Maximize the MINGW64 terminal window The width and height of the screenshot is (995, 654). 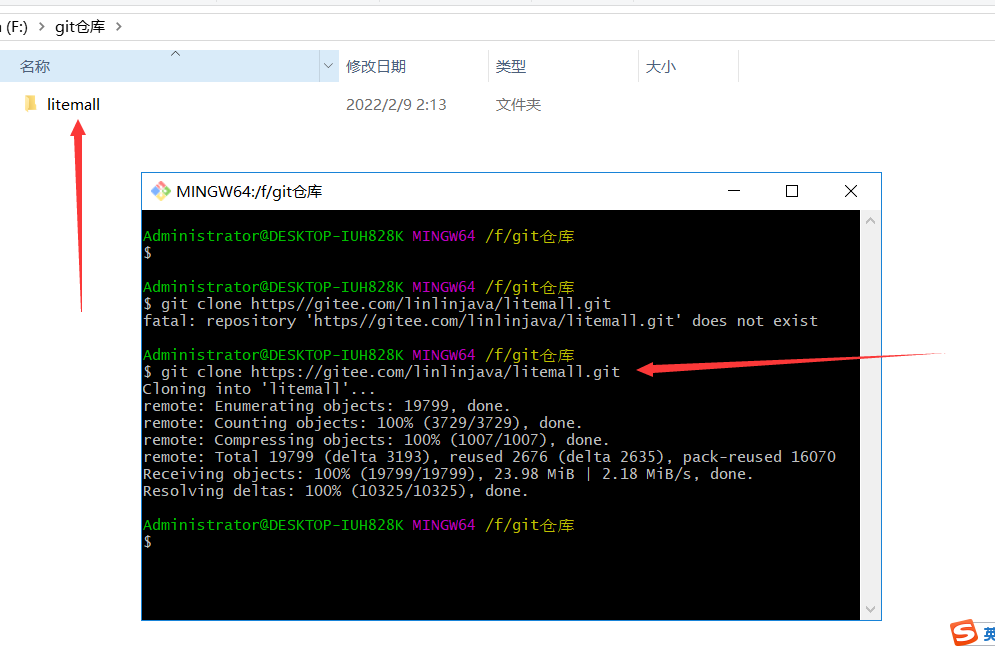coord(792,191)
